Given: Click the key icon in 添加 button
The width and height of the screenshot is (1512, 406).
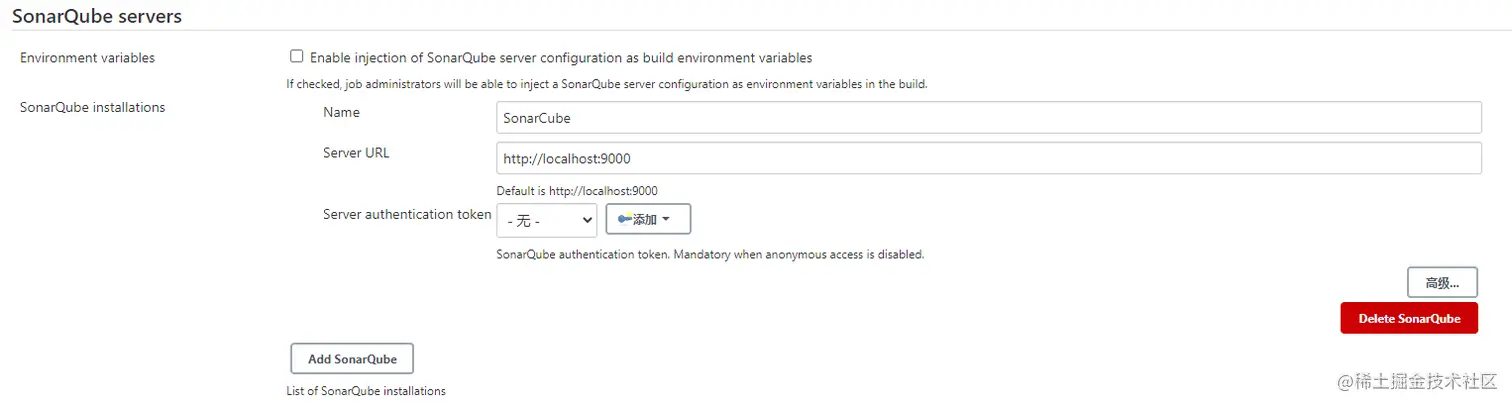Looking at the screenshot, I should click(x=624, y=219).
